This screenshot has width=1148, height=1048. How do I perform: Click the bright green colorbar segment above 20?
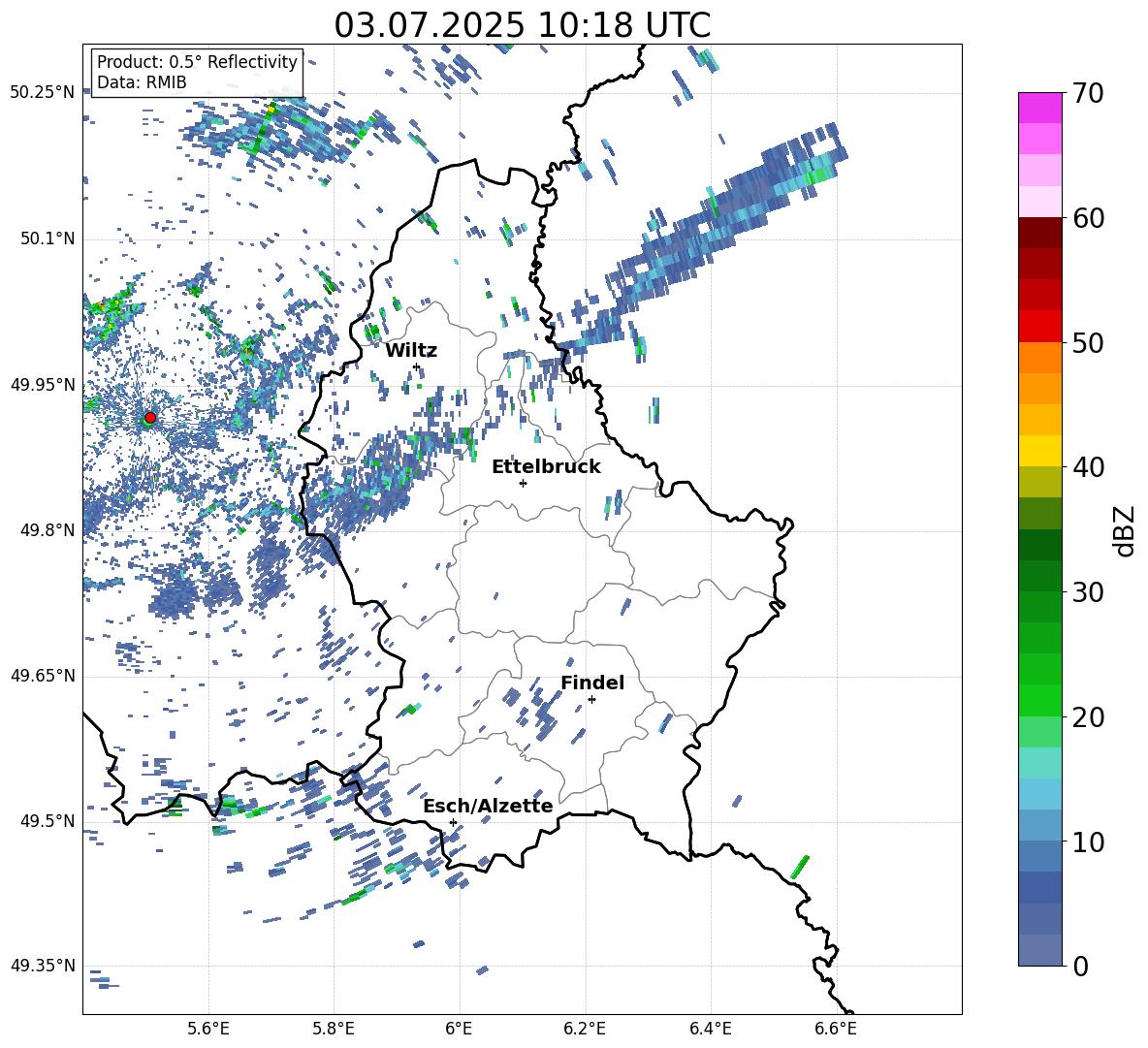[1039, 700]
